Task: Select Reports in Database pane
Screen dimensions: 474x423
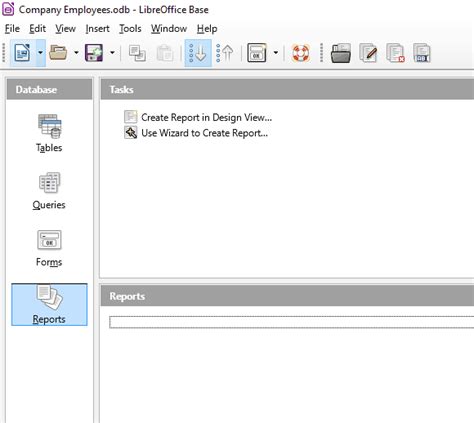Action: pyautogui.click(x=49, y=305)
